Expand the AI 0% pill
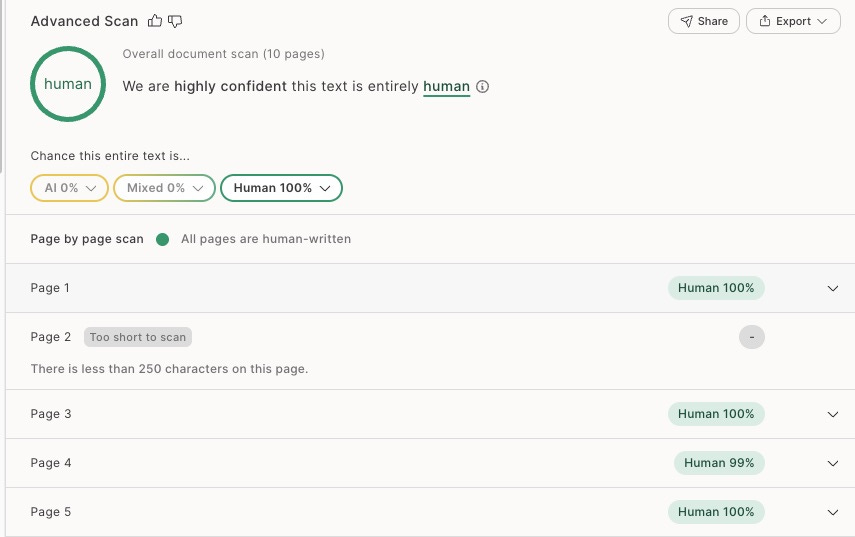Image resolution: width=855 pixels, height=537 pixels. 69,188
